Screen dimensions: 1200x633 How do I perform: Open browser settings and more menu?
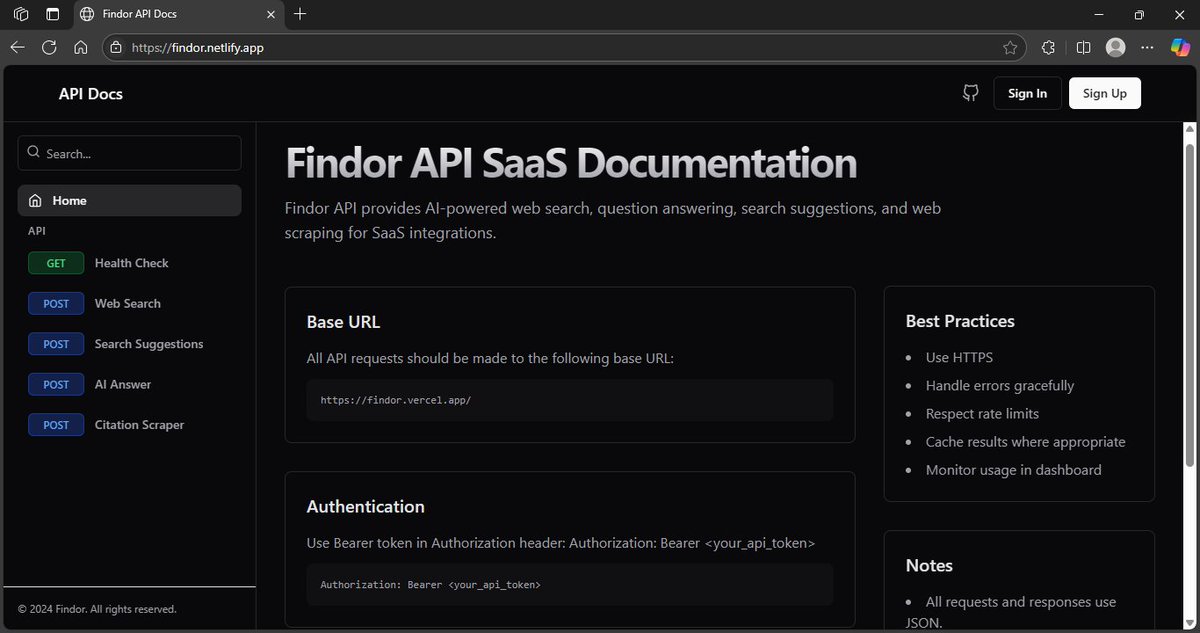1148,47
